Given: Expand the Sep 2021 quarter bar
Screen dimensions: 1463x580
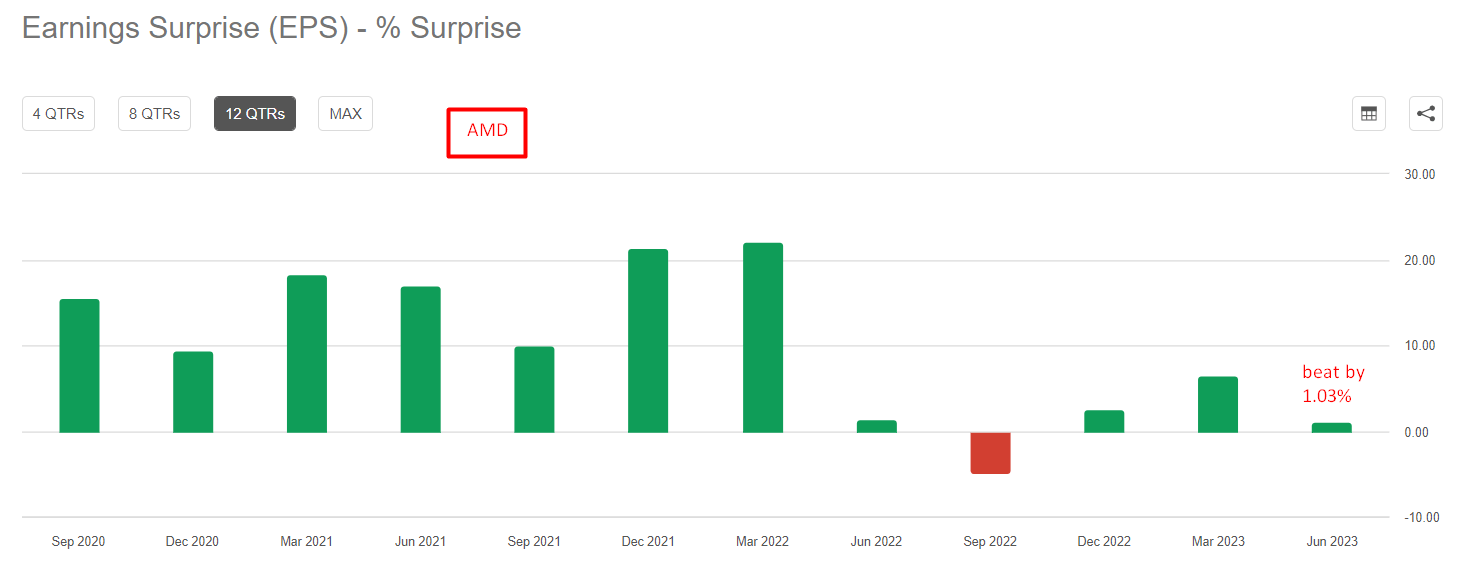Looking at the screenshot, I should [534, 388].
